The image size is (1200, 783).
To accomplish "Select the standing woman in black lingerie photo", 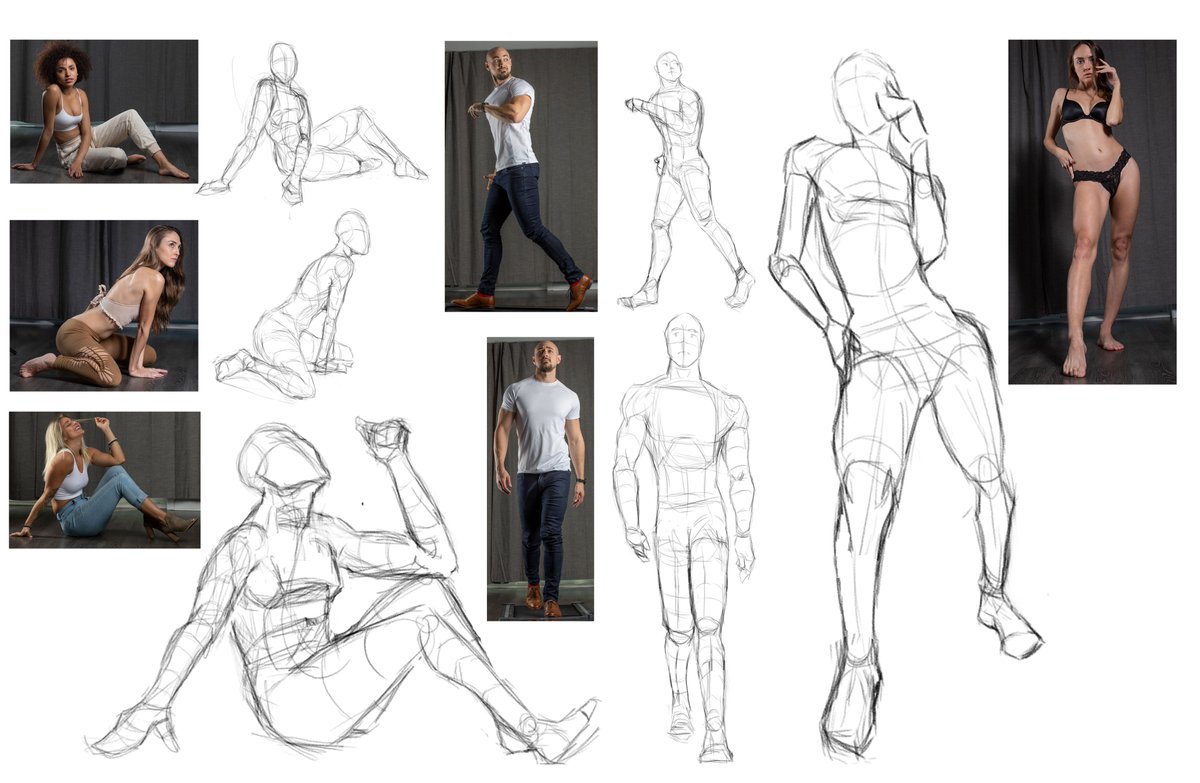I will pyautogui.click(x=1092, y=212).
